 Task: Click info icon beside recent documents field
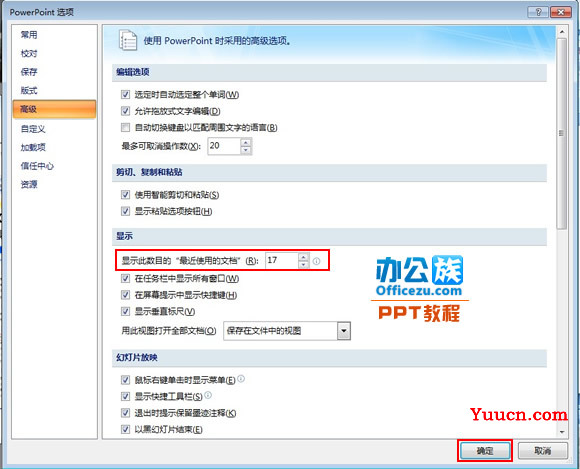(316, 261)
